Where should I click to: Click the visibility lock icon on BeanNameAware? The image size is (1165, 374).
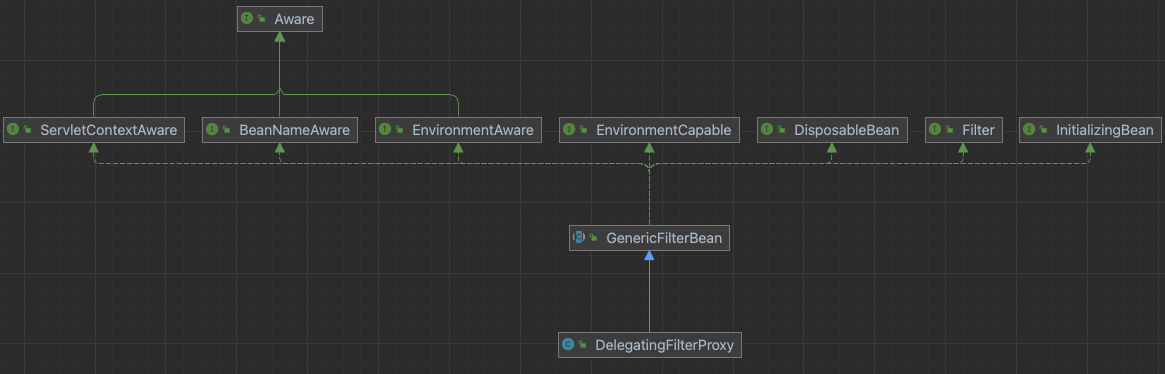click(227, 130)
